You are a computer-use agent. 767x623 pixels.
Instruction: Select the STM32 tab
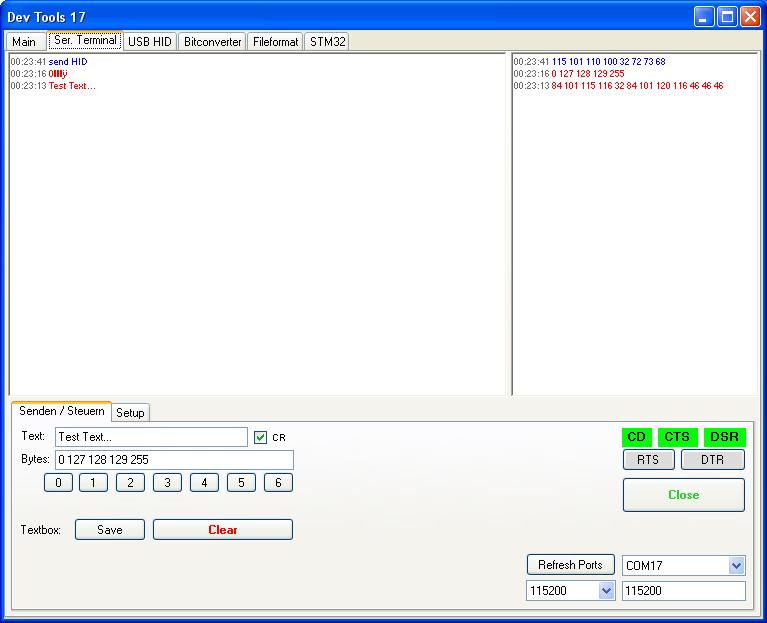[x=327, y=42]
